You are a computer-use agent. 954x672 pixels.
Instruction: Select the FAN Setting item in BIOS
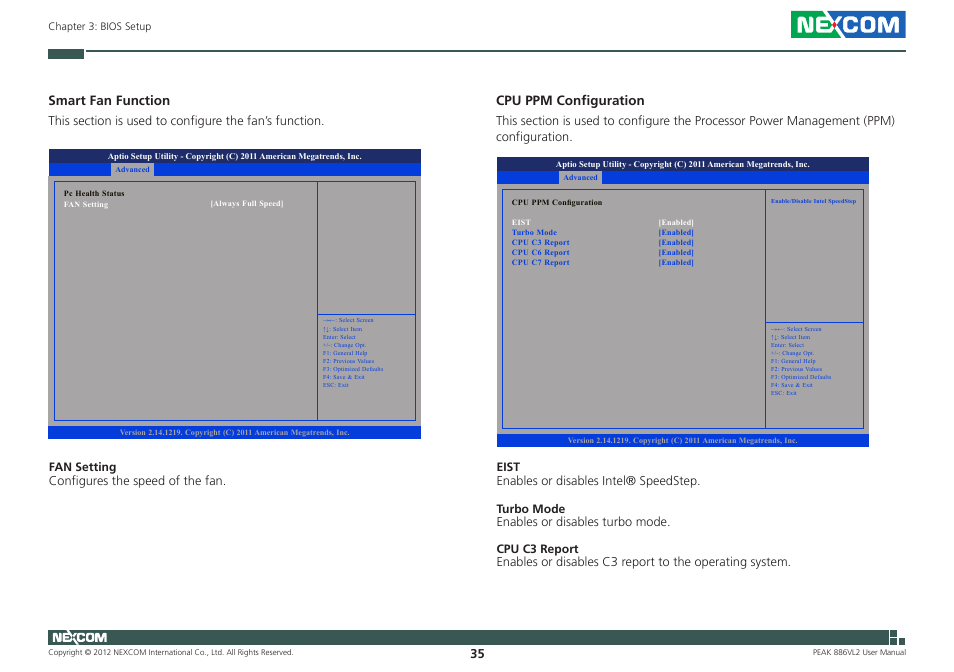(86, 204)
